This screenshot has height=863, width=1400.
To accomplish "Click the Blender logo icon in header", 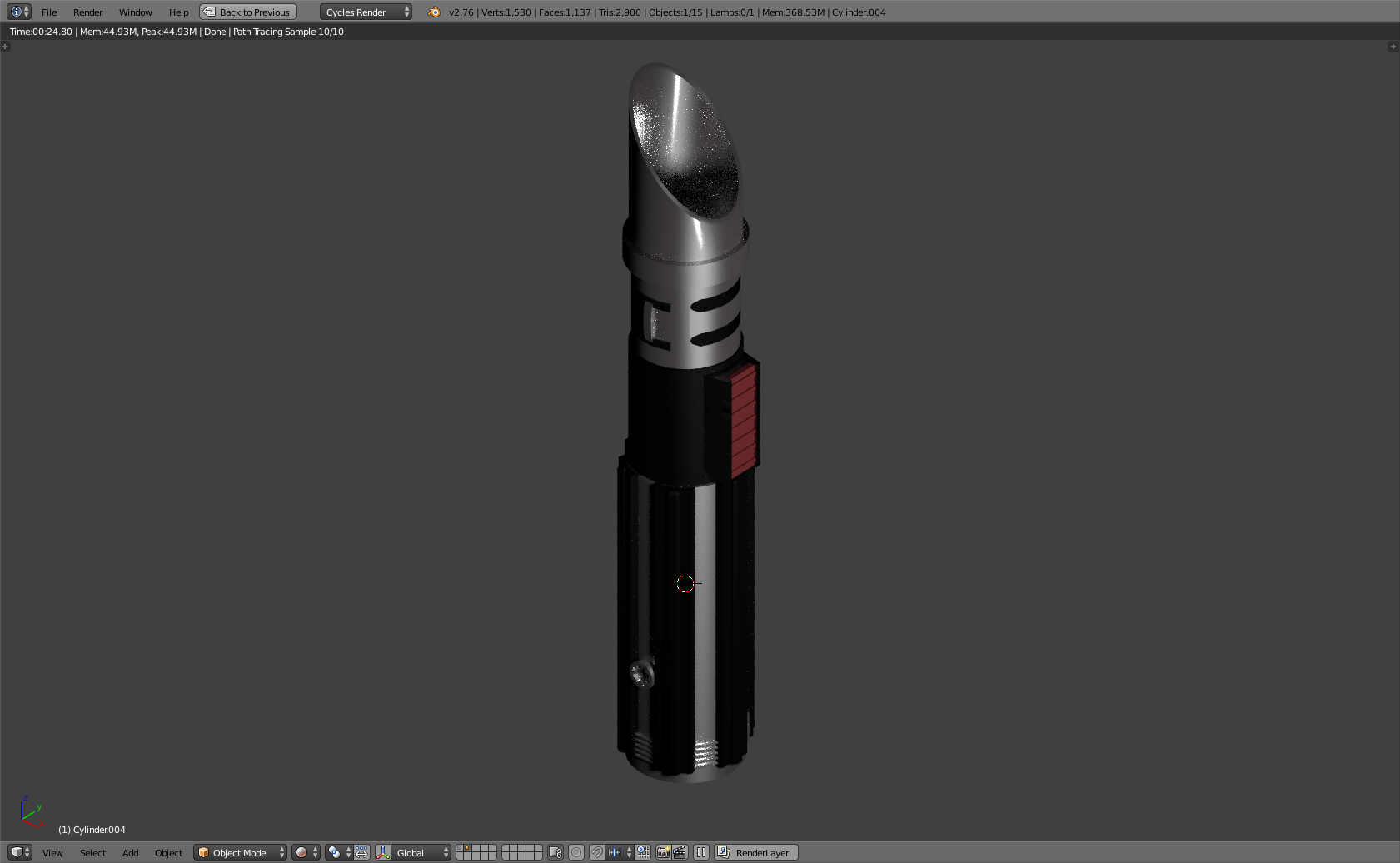I will tap(434, 12).
